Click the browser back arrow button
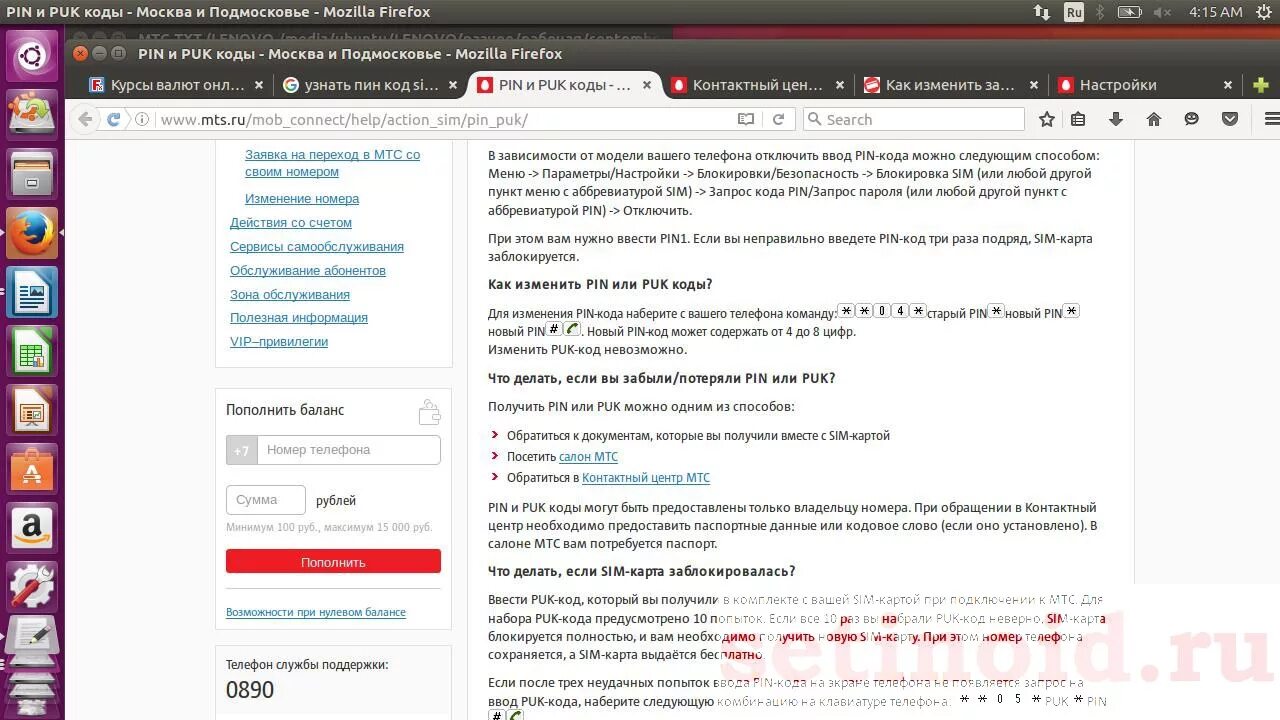 tap(85, 119)
